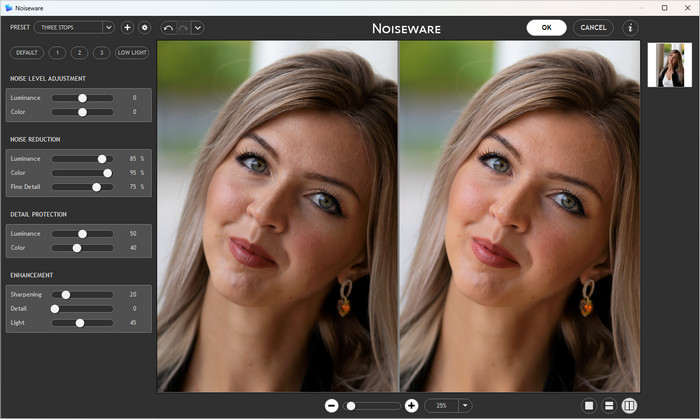
Task: Select the Default preset tab
Action: [27, 52]
